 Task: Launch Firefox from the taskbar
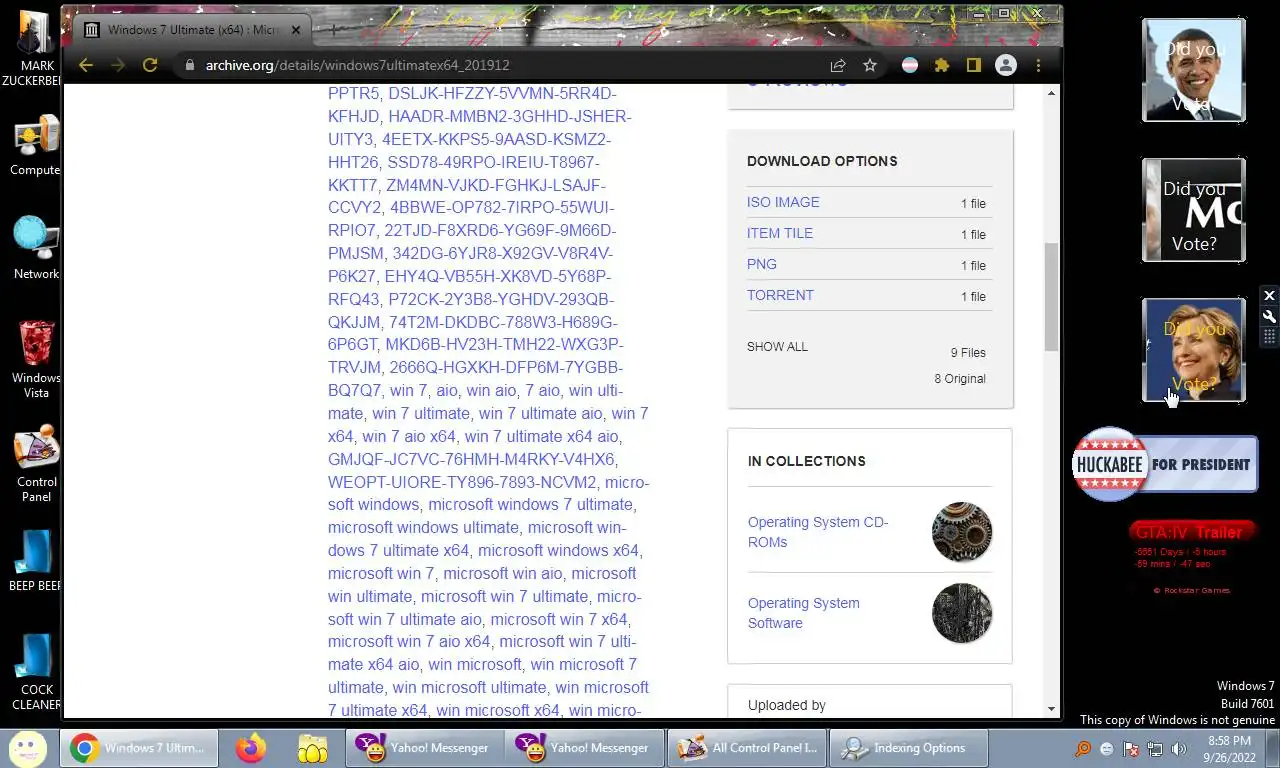click(250, 748)
